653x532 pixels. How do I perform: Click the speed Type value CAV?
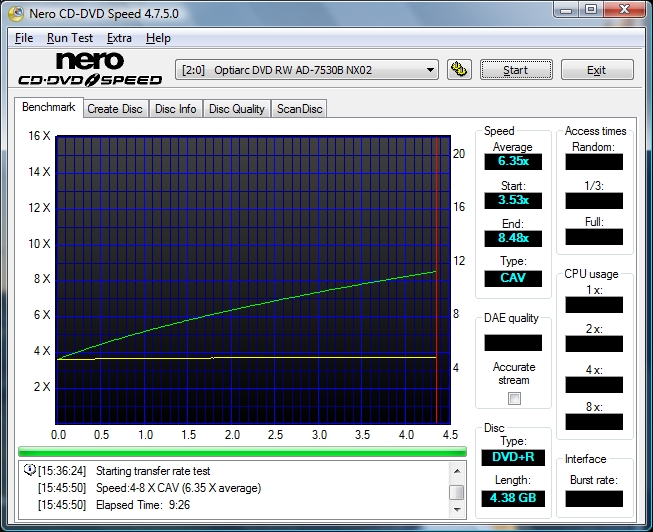513,278
